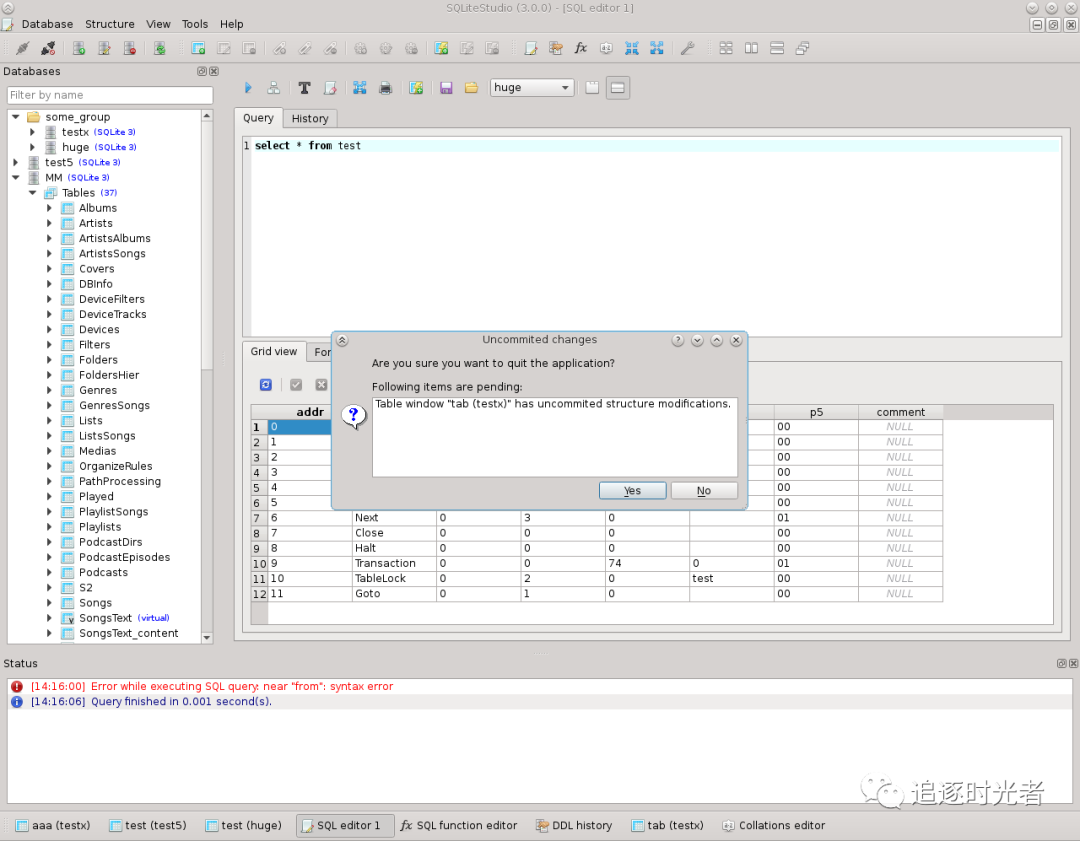The image size is (1080, 841).
Task: Switch to 'aaa (testx)' window in taskbar
Action: point(54,825)
